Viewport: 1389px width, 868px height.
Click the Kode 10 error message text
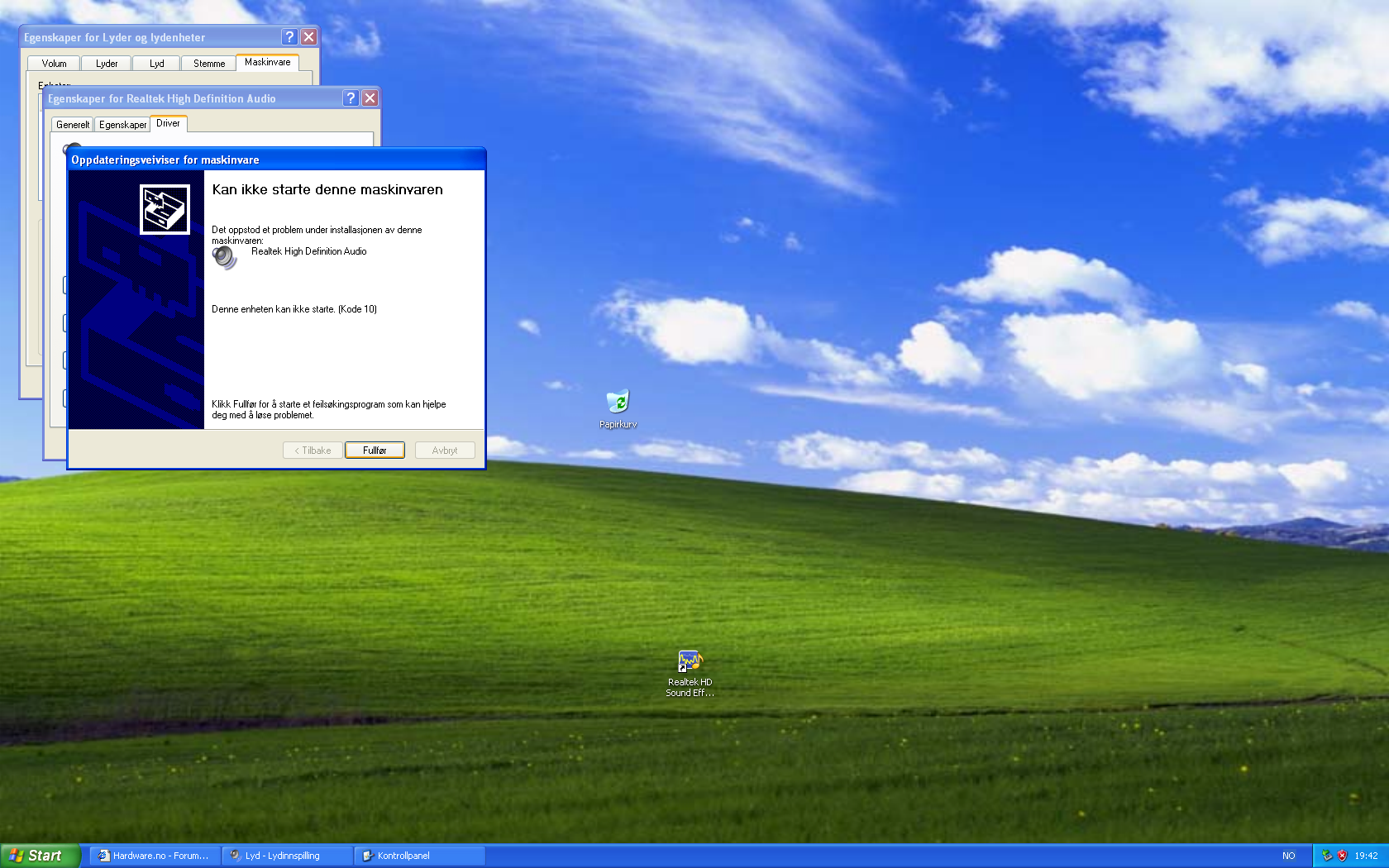(294, 309)
